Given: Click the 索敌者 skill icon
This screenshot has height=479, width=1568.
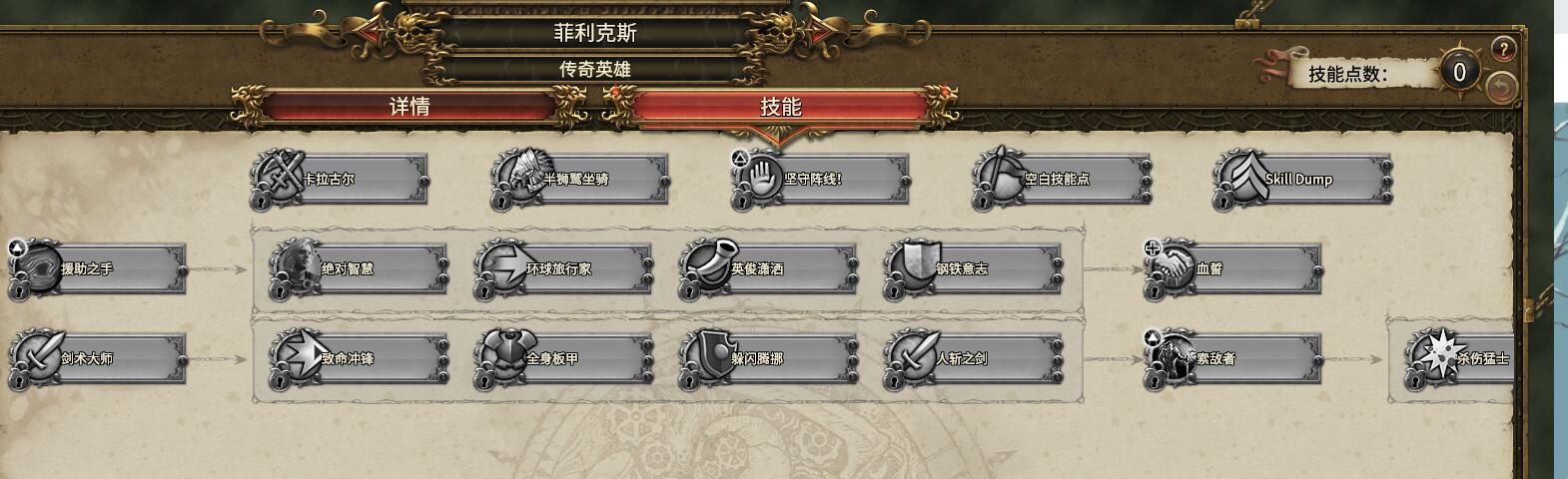Looking at the screenshot, I should [1172, 355].
